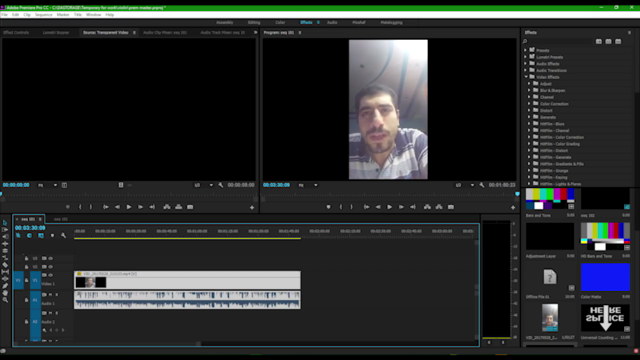Toggle Linked Selection in the timeline

[41, 236]
